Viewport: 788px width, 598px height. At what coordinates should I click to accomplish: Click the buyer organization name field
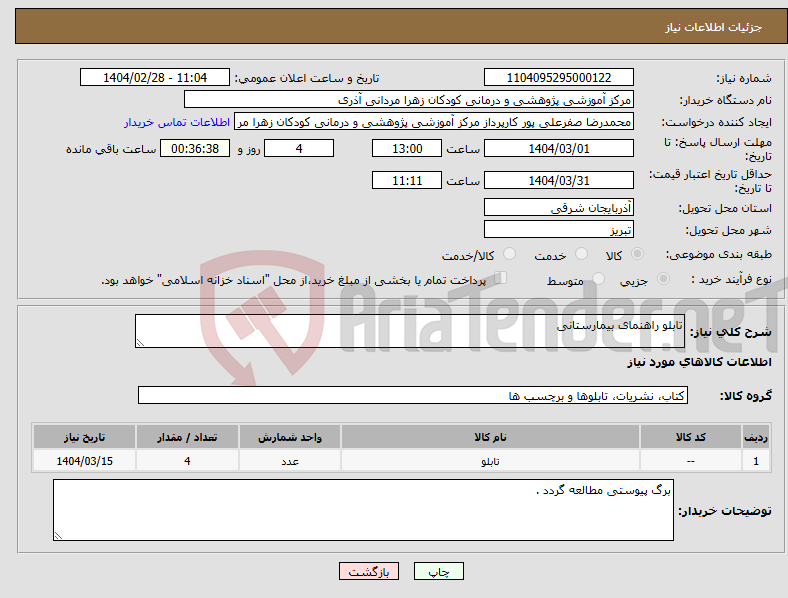click(409, 99)
